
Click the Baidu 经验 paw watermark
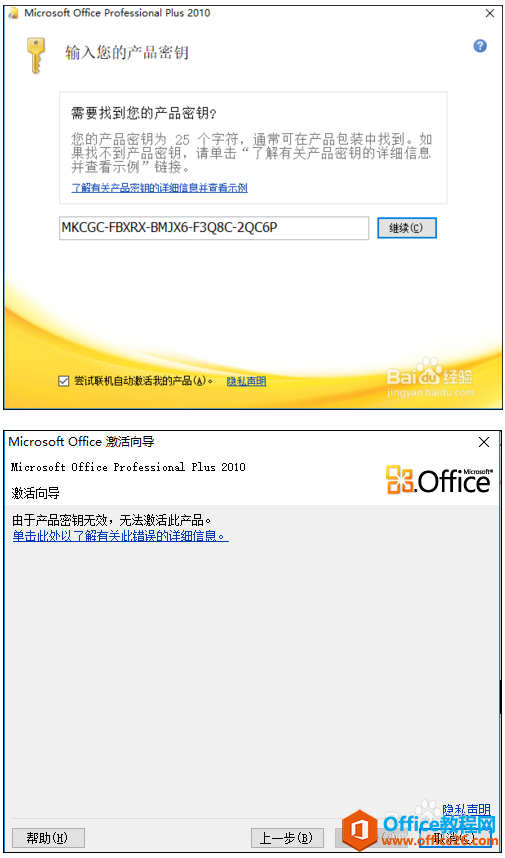[430, 377]
